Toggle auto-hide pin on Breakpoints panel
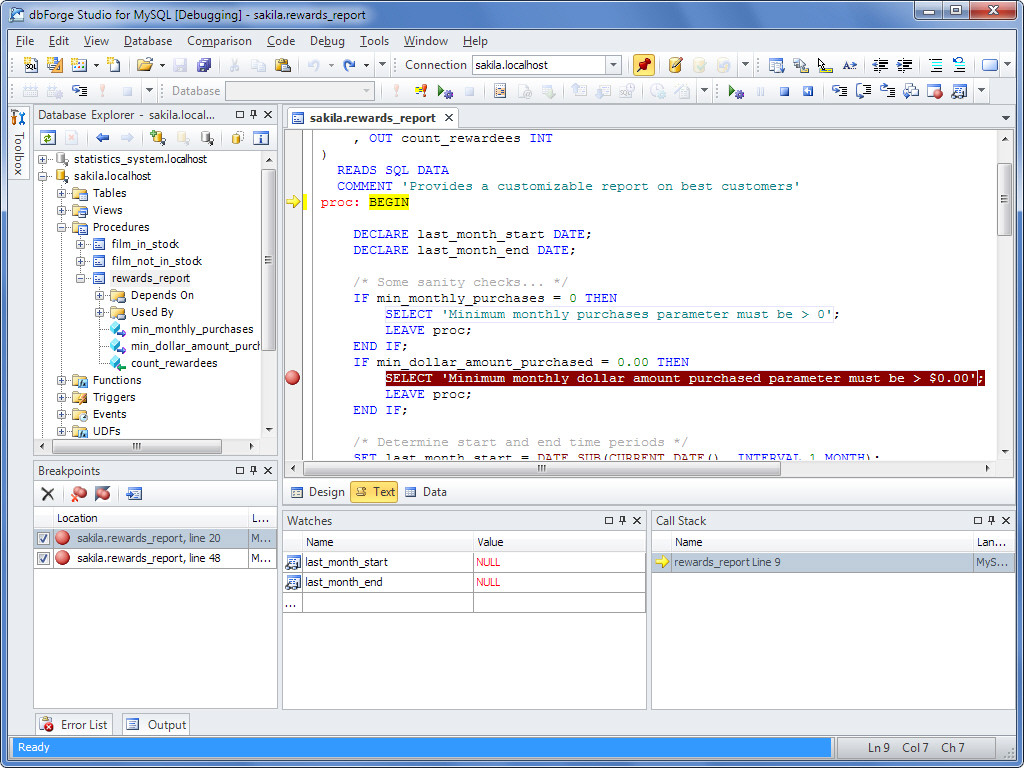 coord(253,470)
